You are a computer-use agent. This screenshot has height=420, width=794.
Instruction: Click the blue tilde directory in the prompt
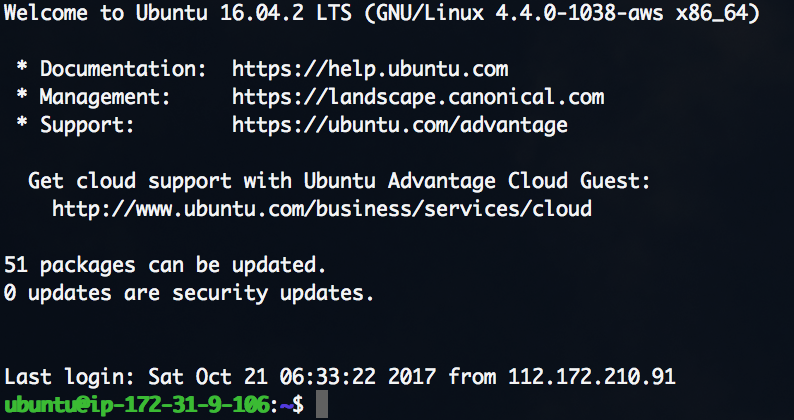point(284,405)
